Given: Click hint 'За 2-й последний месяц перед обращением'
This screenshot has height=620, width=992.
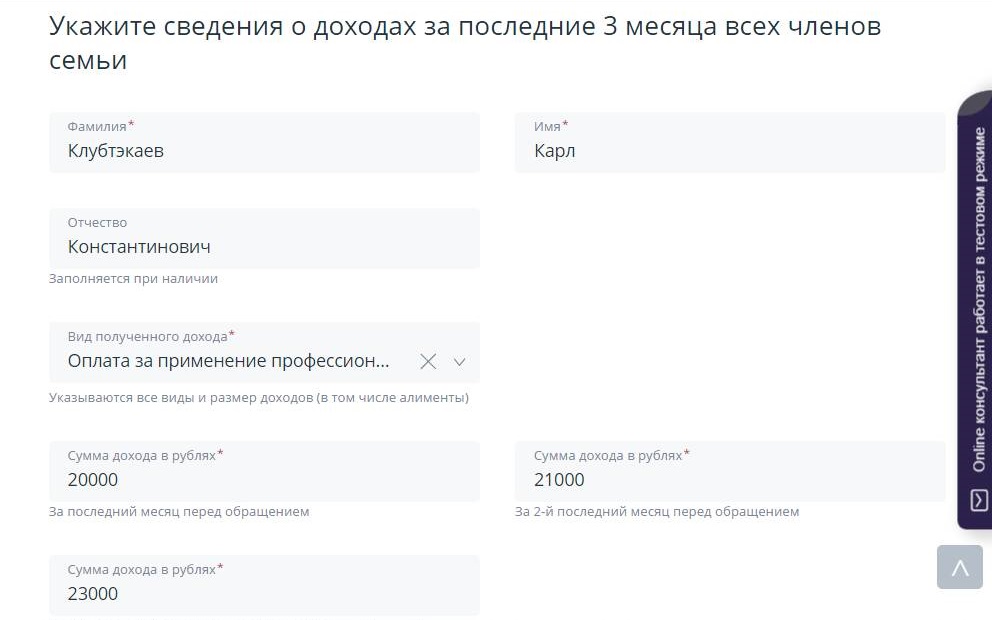Looking at the screenshot, I should coord(656,512).
